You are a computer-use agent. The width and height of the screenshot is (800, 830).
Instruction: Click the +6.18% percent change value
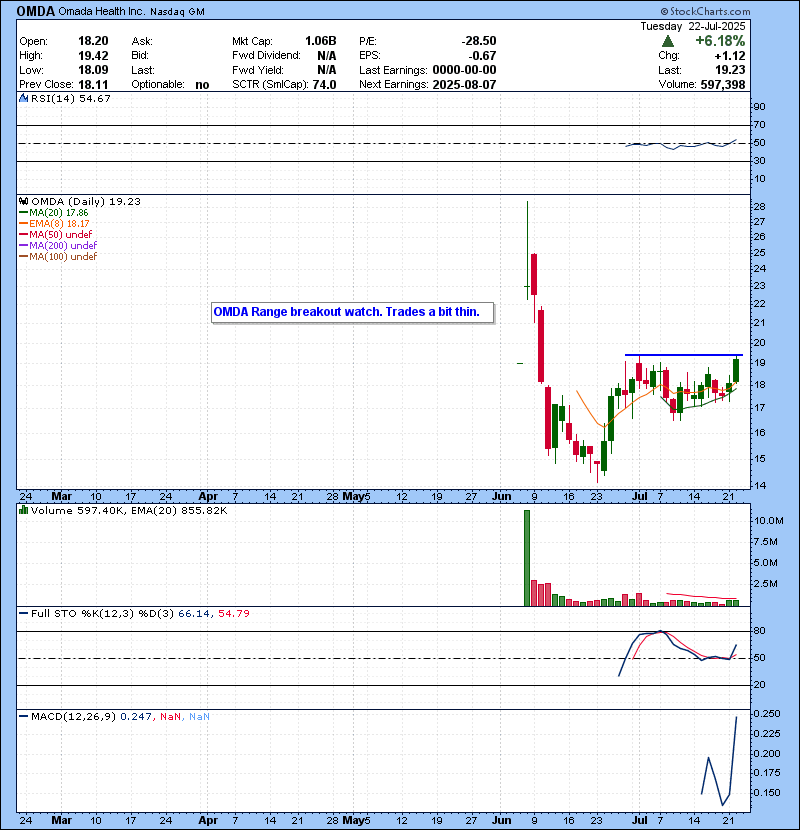pos(720,41)
